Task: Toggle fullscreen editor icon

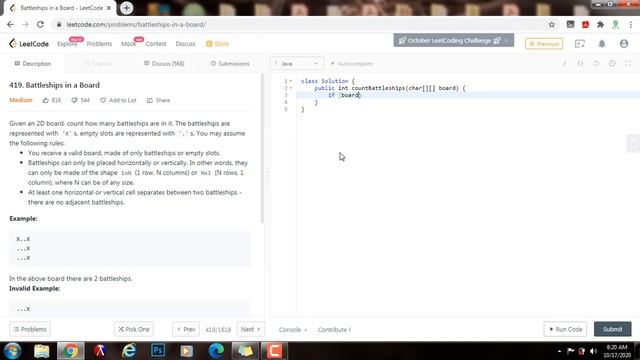Action: 628,64
